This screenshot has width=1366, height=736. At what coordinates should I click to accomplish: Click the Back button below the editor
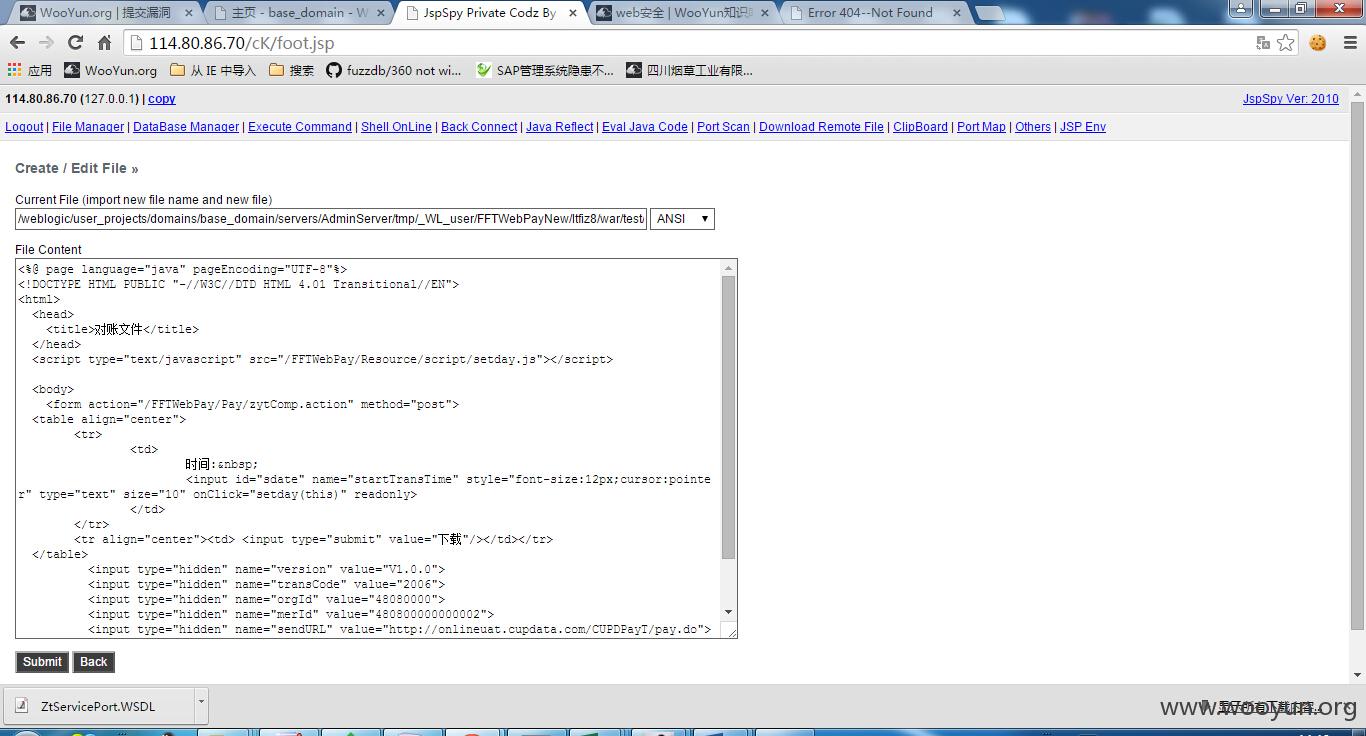[x=93, y=662]
